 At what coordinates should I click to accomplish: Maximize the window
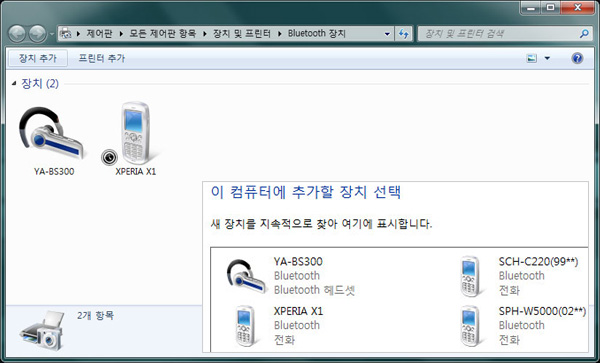point(550,7)
